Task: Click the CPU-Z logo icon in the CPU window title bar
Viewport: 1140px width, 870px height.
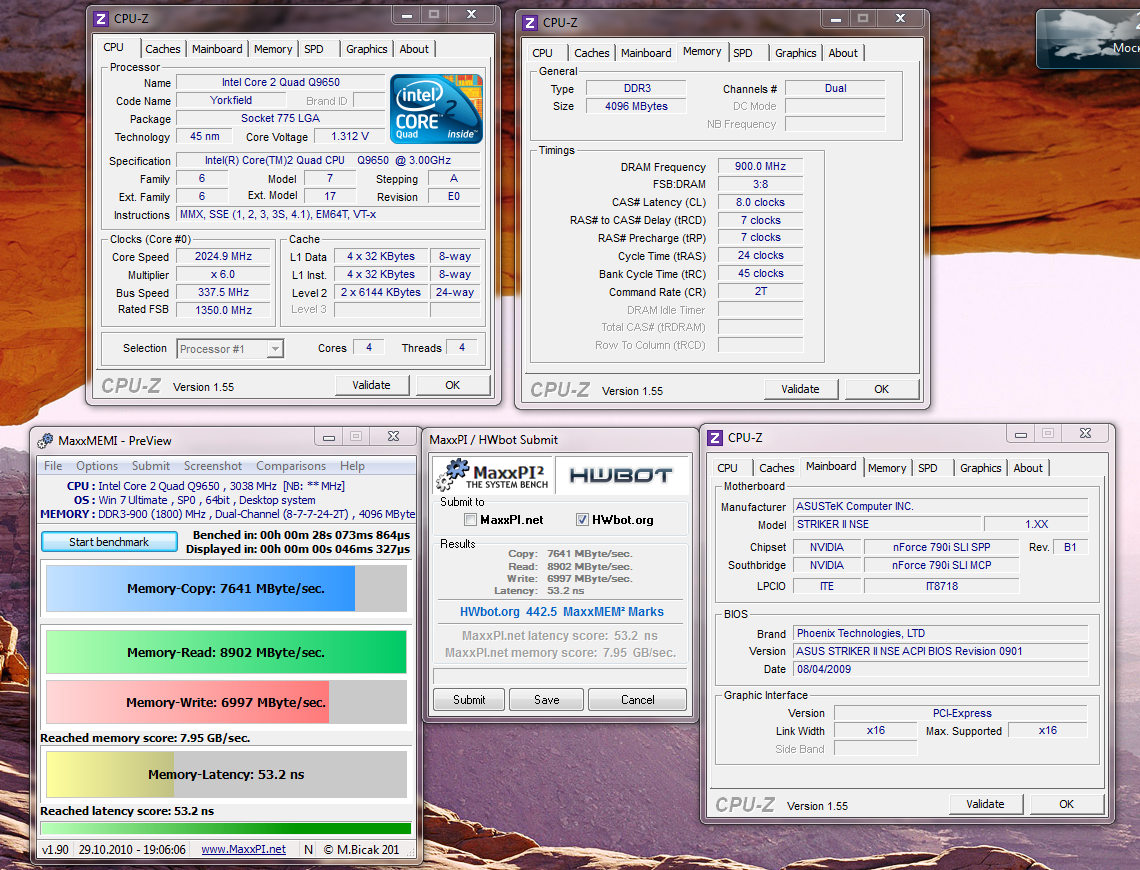Action: tap(101, 18)
